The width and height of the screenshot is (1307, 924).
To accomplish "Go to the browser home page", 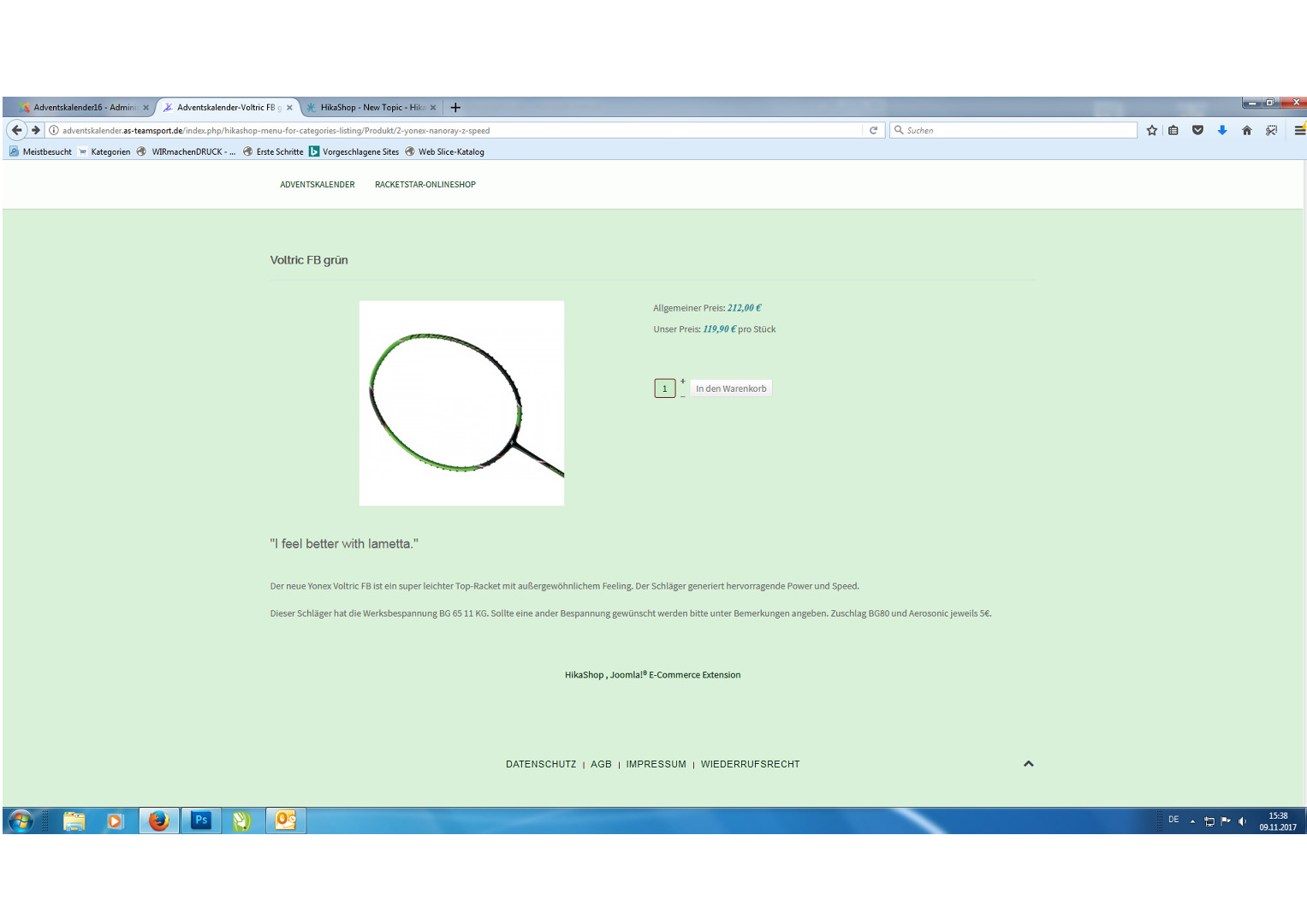I will pyautogui.click(x=1246, y=130).
